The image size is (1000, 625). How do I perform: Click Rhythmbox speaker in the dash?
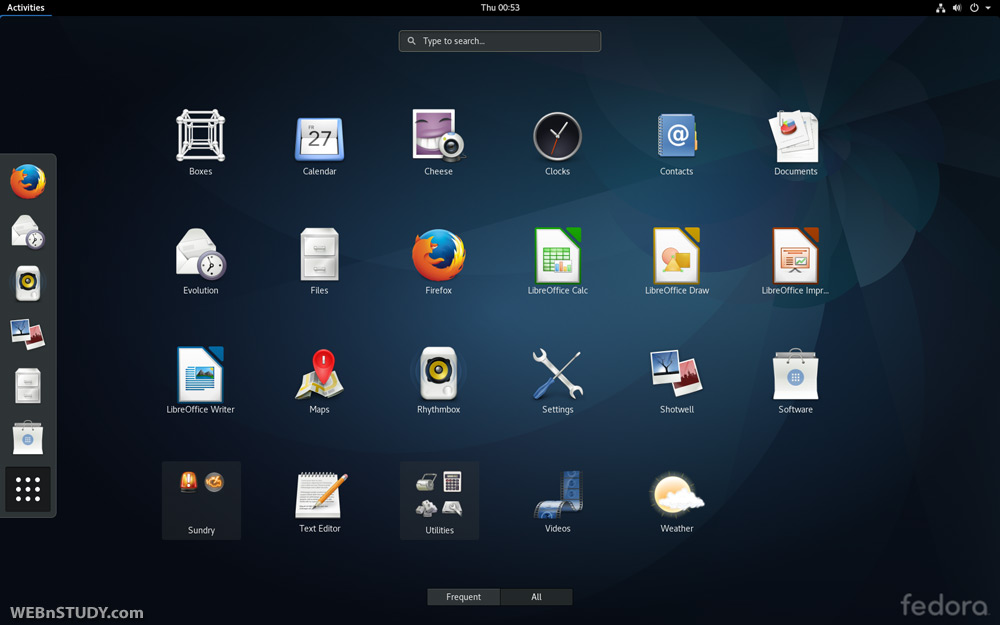[27, 283]
